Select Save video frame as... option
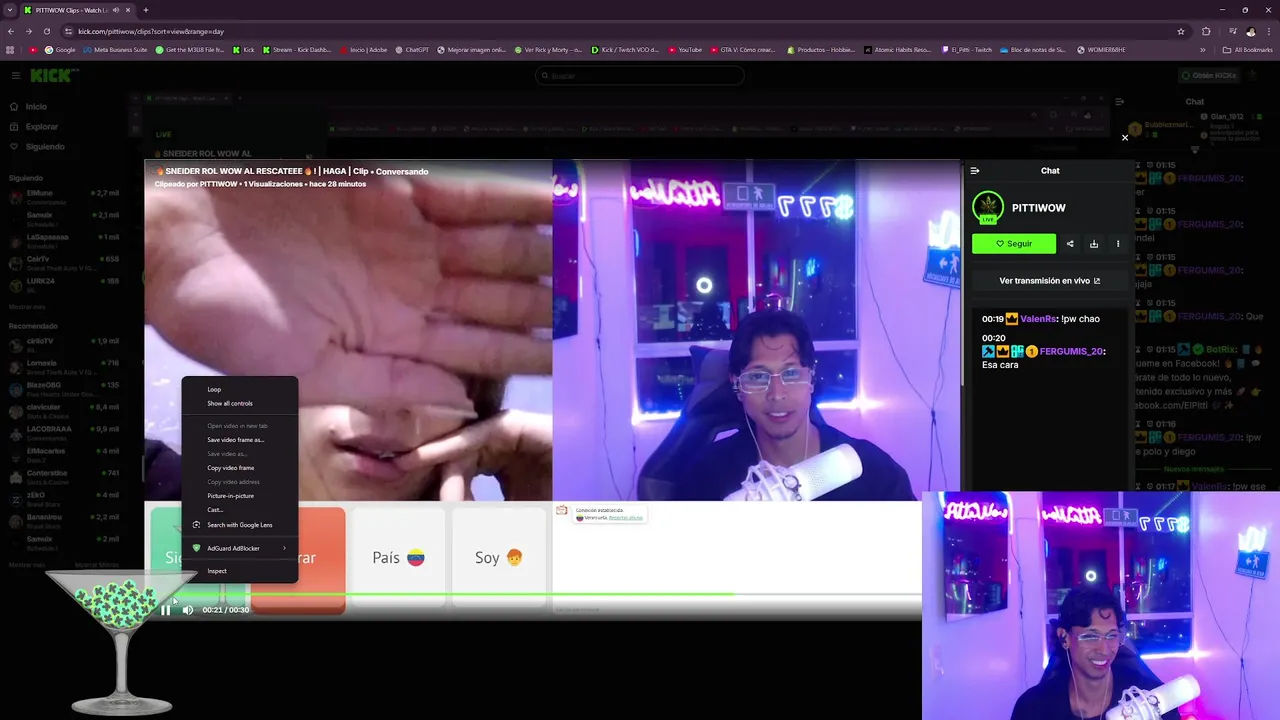The height and width of the screenshot is (720, 1280). coord(240,440)
